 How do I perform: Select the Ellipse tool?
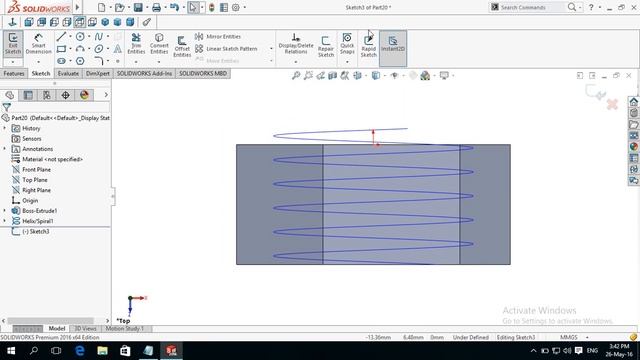99,49
